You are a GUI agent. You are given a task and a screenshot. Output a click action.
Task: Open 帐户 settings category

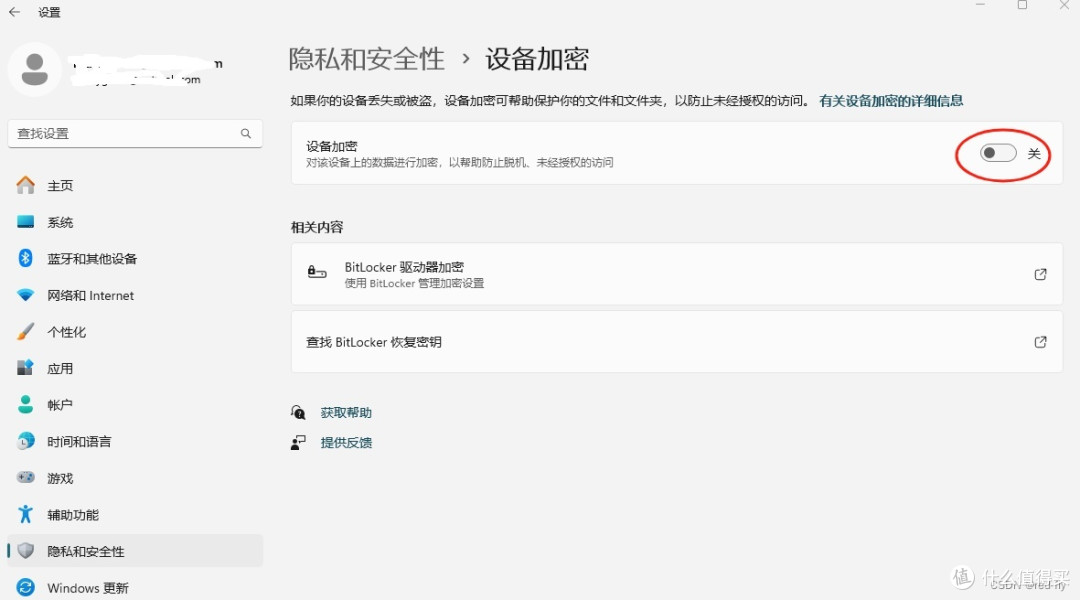[134, 404]
